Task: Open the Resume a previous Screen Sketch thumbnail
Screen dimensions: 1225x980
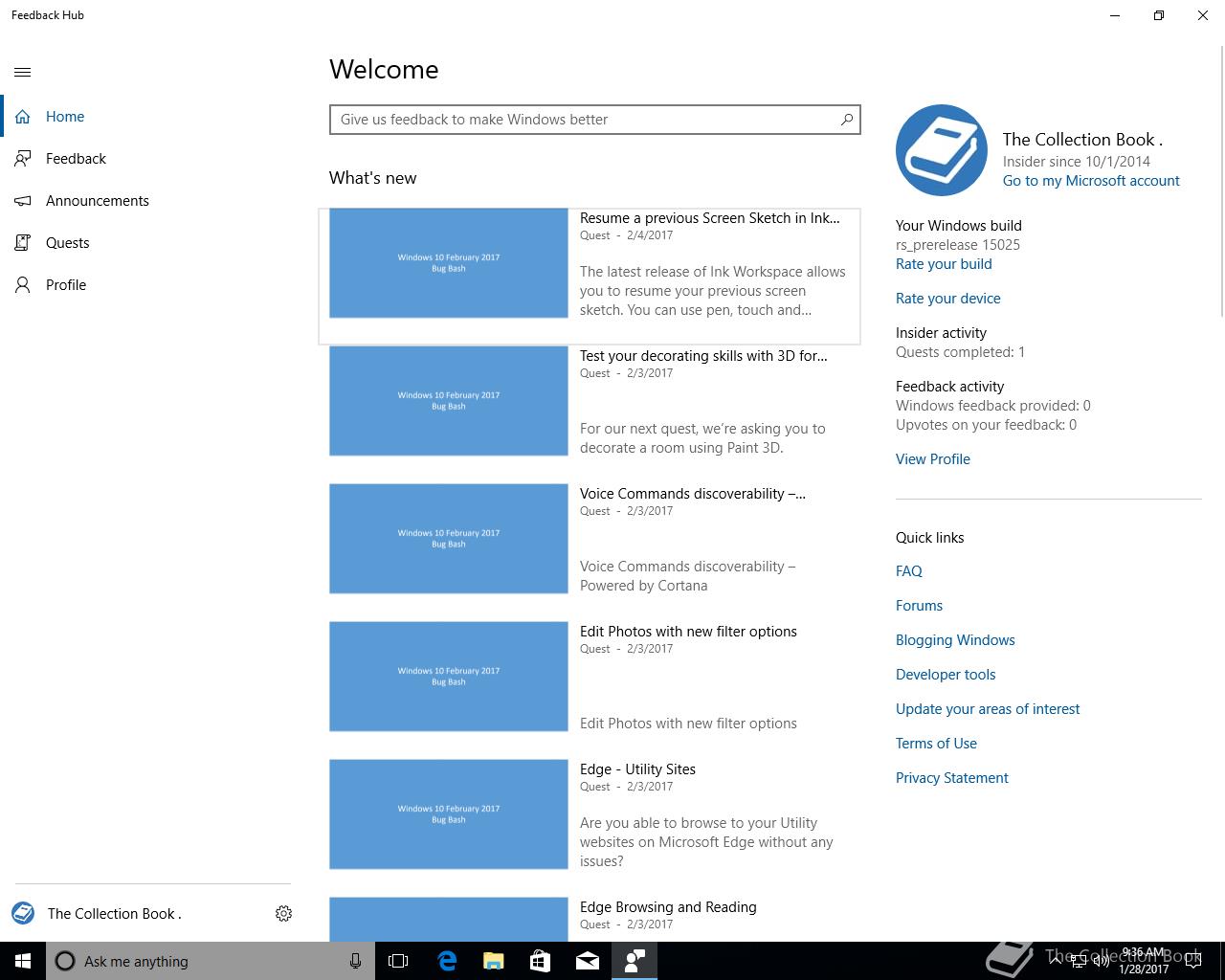Action: [449, 263]
